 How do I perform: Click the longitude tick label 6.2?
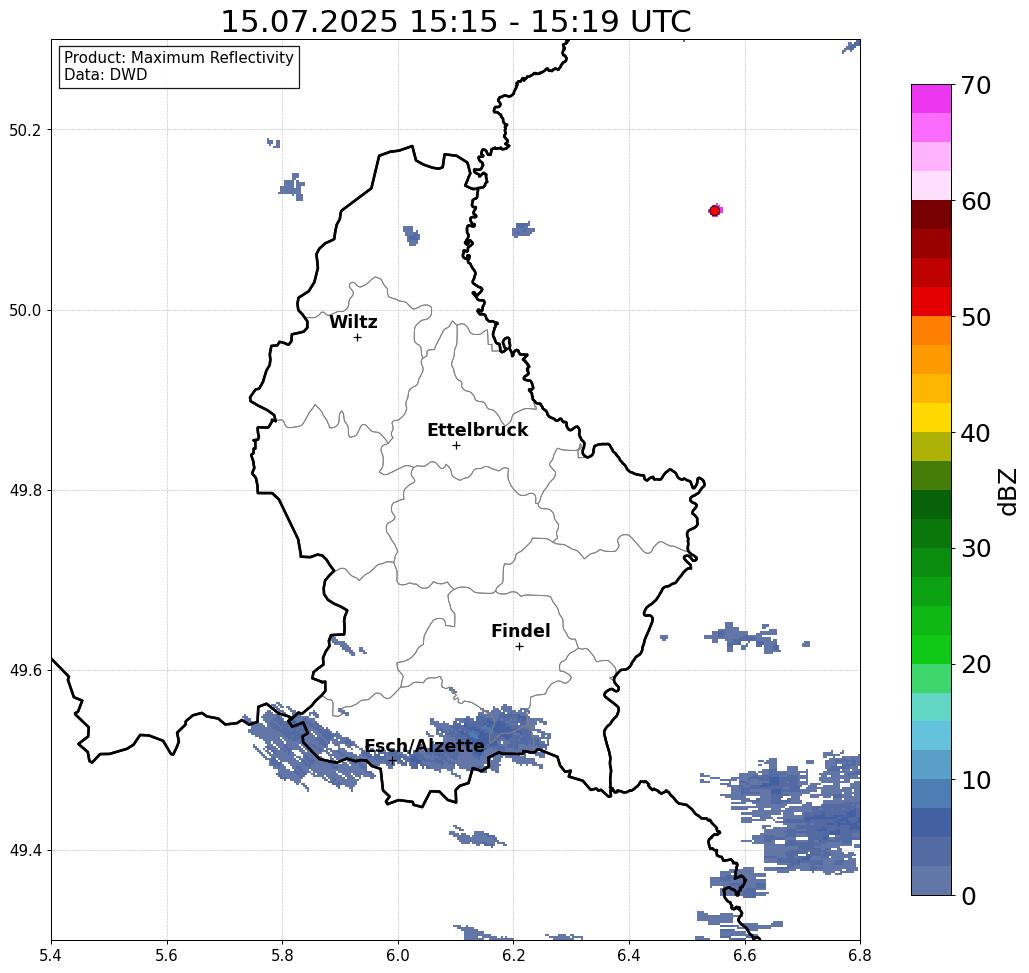(x=514, y=955)
